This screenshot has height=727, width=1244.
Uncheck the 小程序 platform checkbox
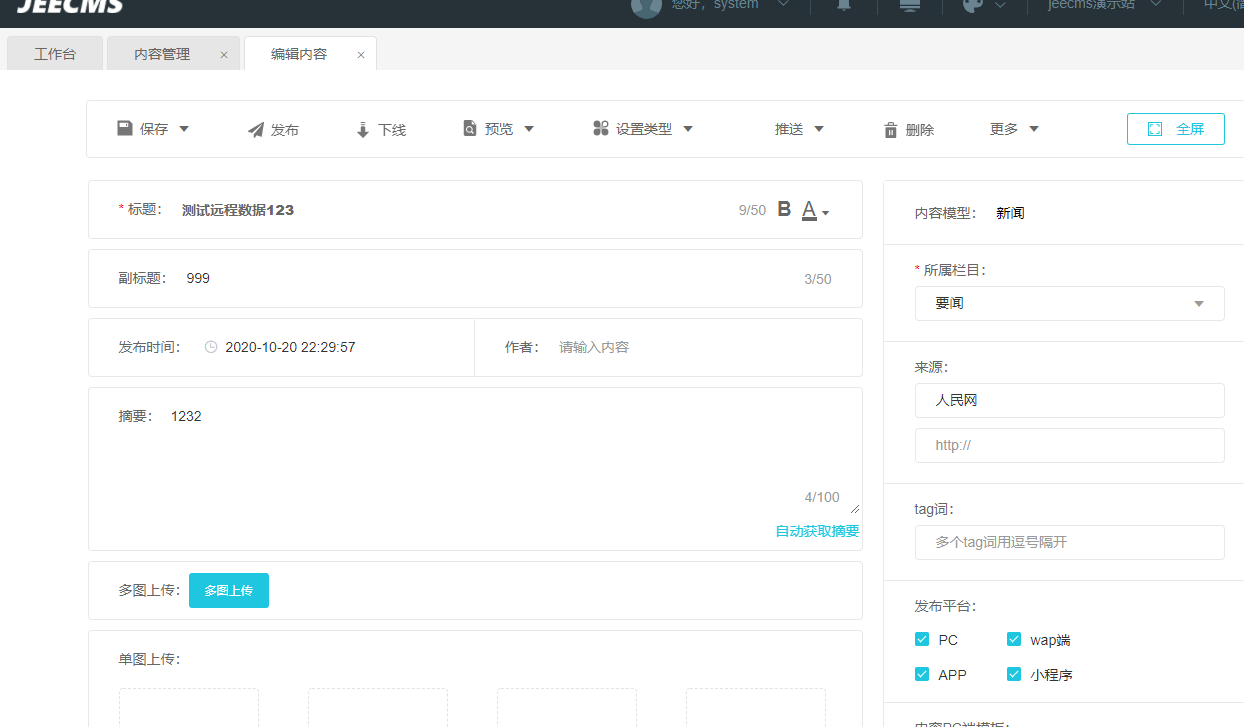coord(1014,674)
